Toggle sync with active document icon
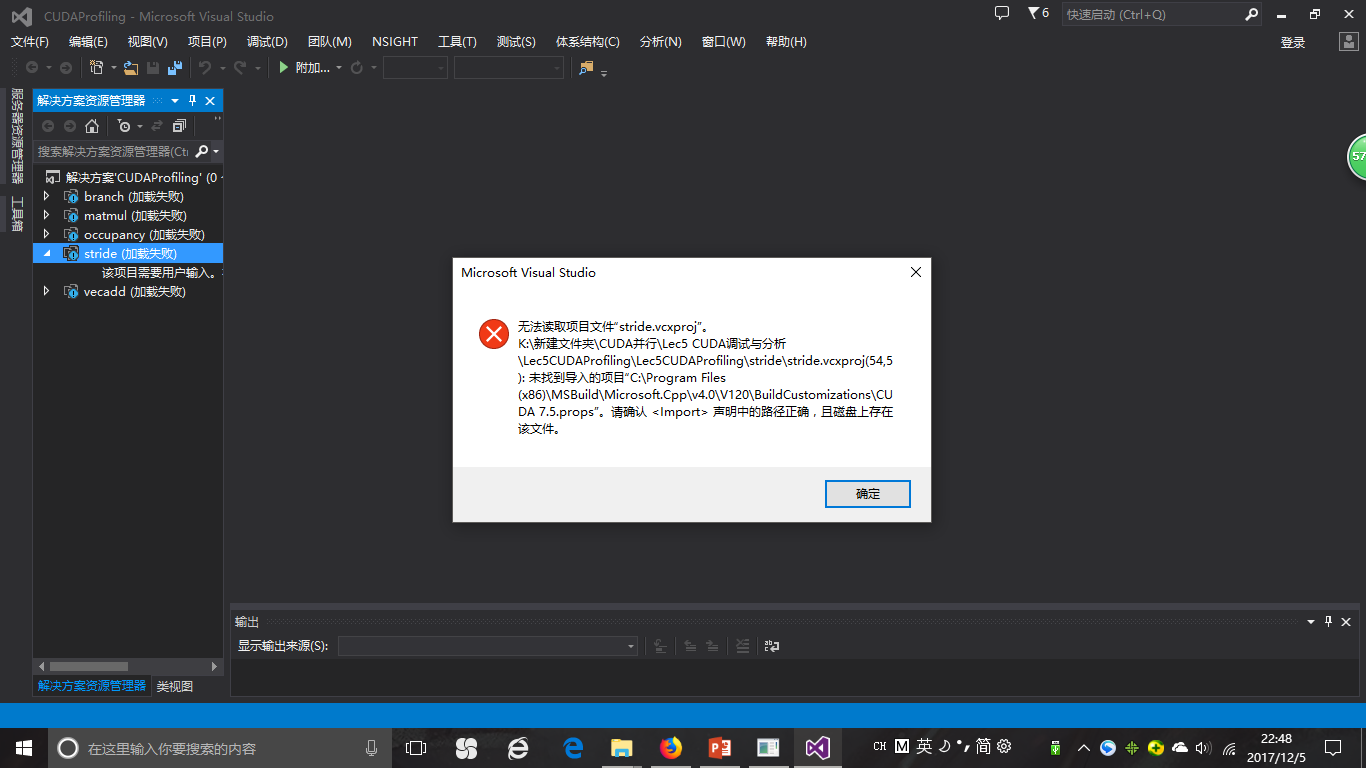 point(157,126)
